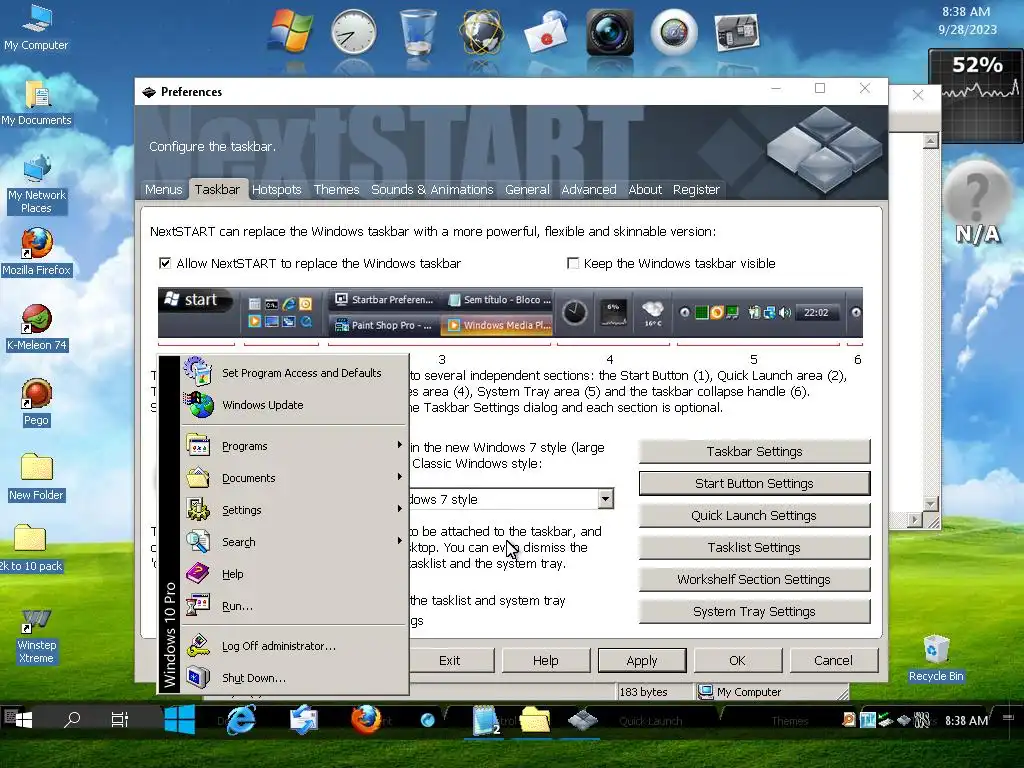Screen dimensions: 1024x768
Task: Select Set Program Access and Defaults
Action: pos(294,373)
